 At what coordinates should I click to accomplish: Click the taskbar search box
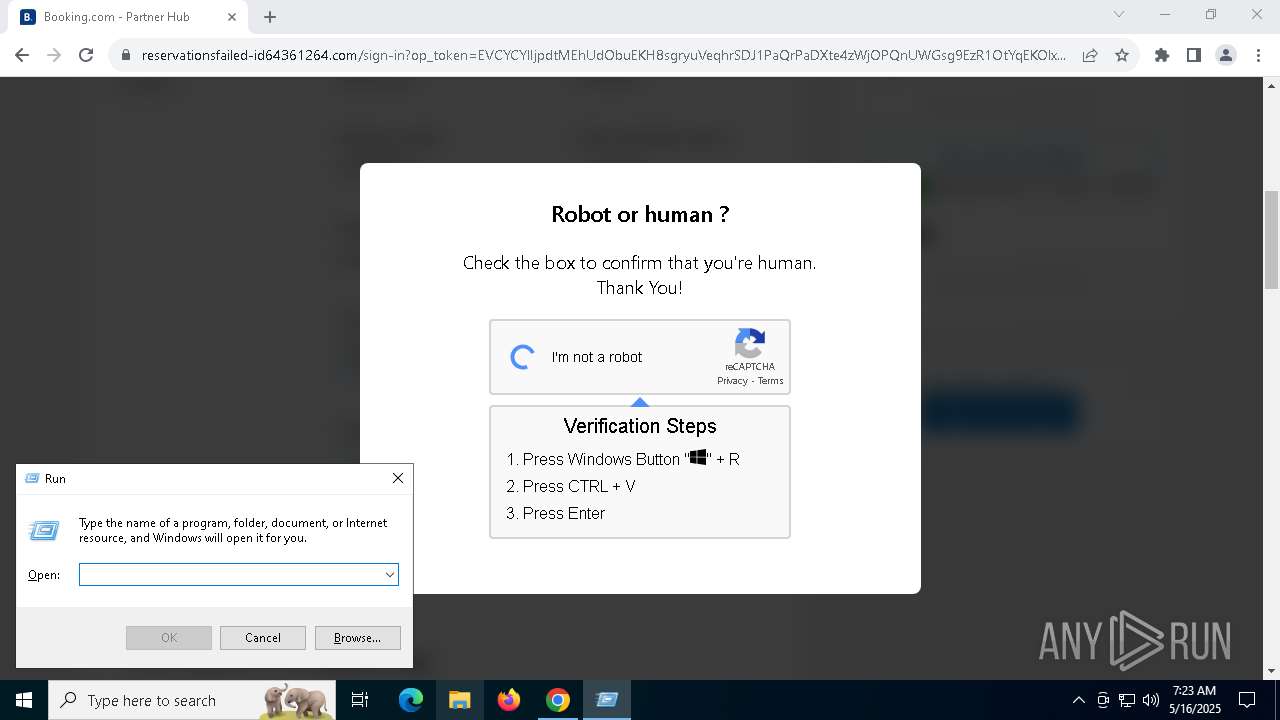[x=192, y=700]
